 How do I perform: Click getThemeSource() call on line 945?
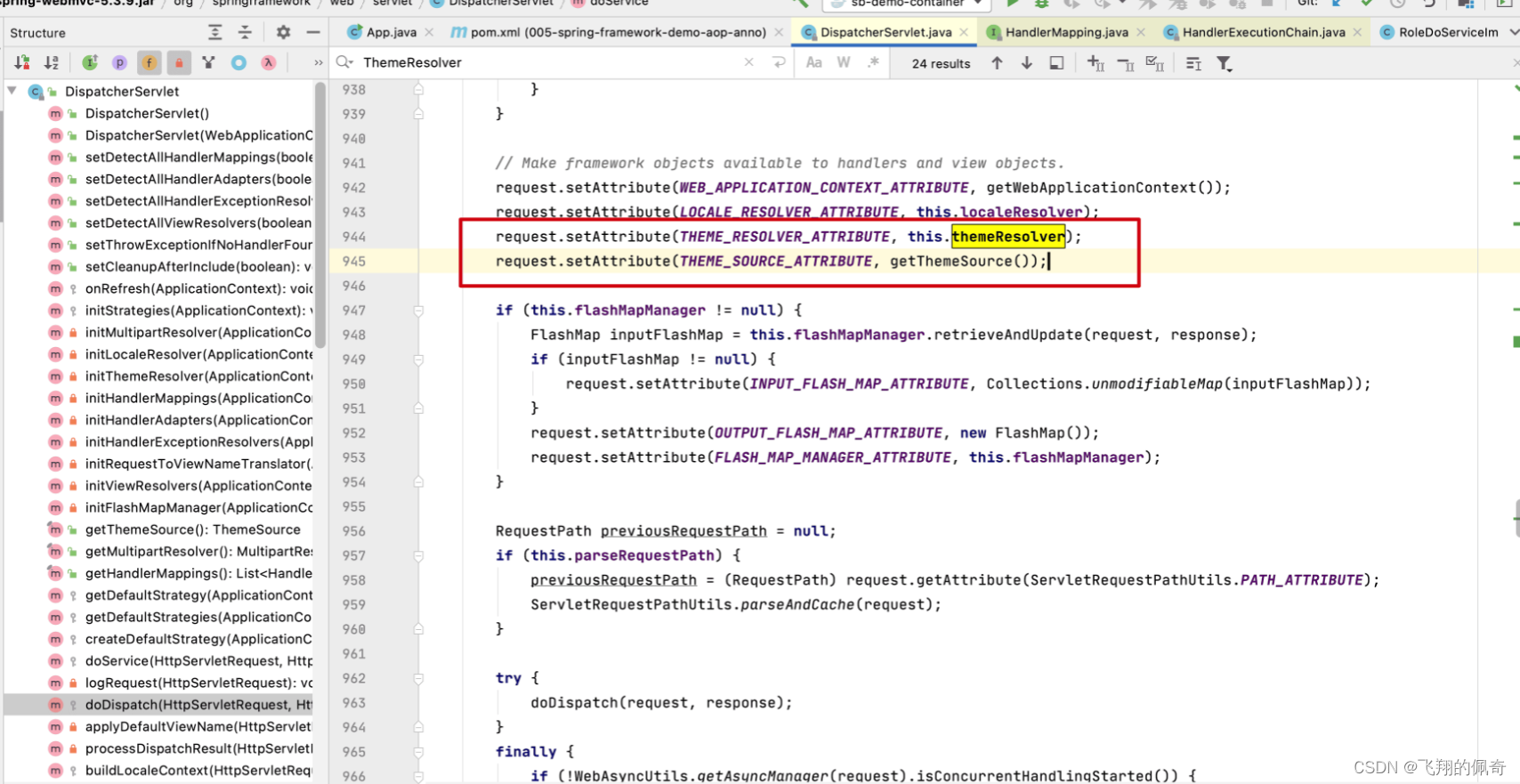click(x=964, y=262)
